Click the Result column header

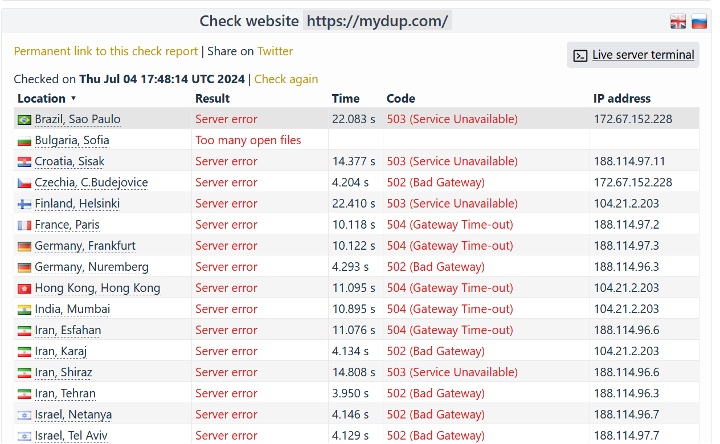pos(212,99)
